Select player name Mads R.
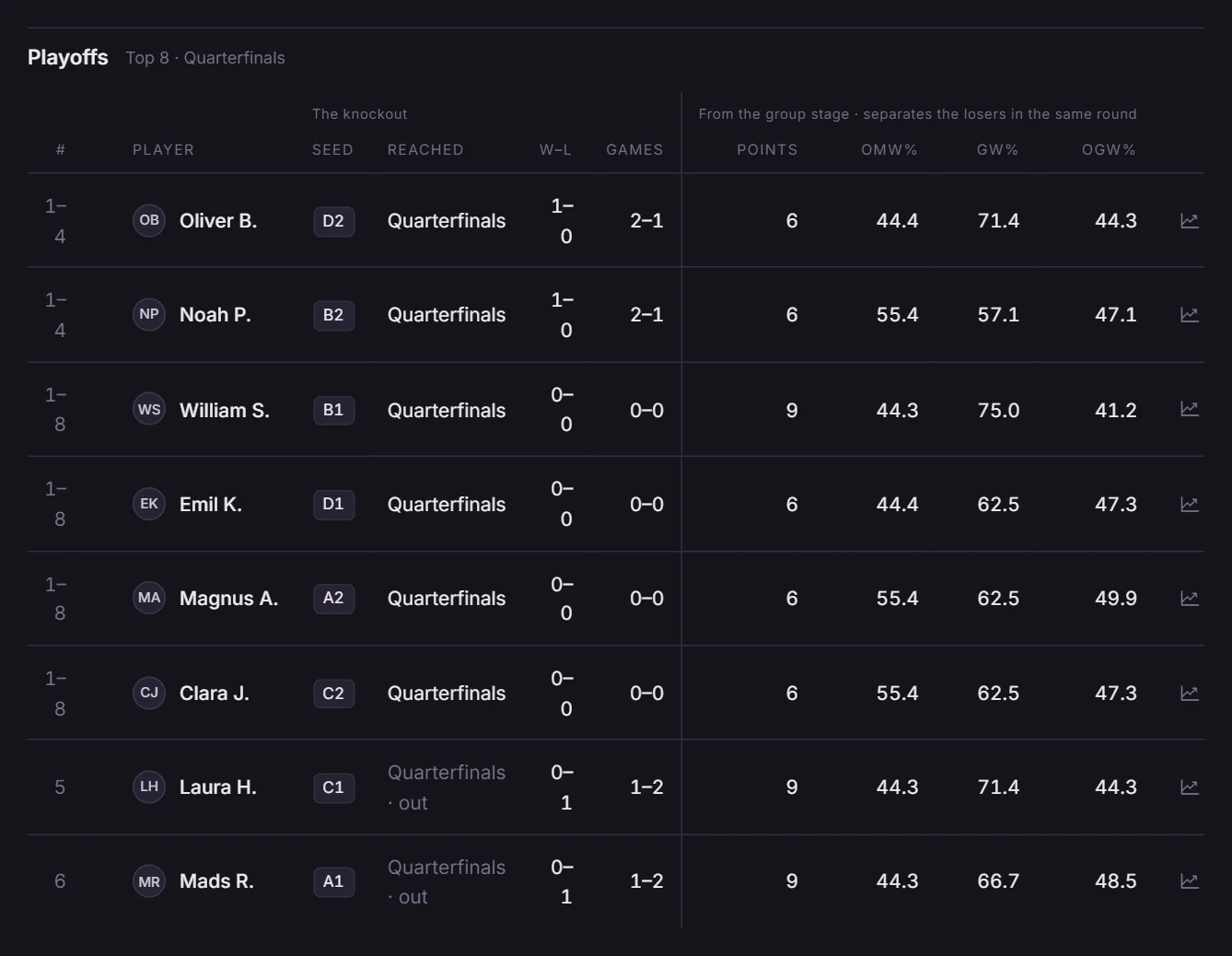 [x=217, y=881]
